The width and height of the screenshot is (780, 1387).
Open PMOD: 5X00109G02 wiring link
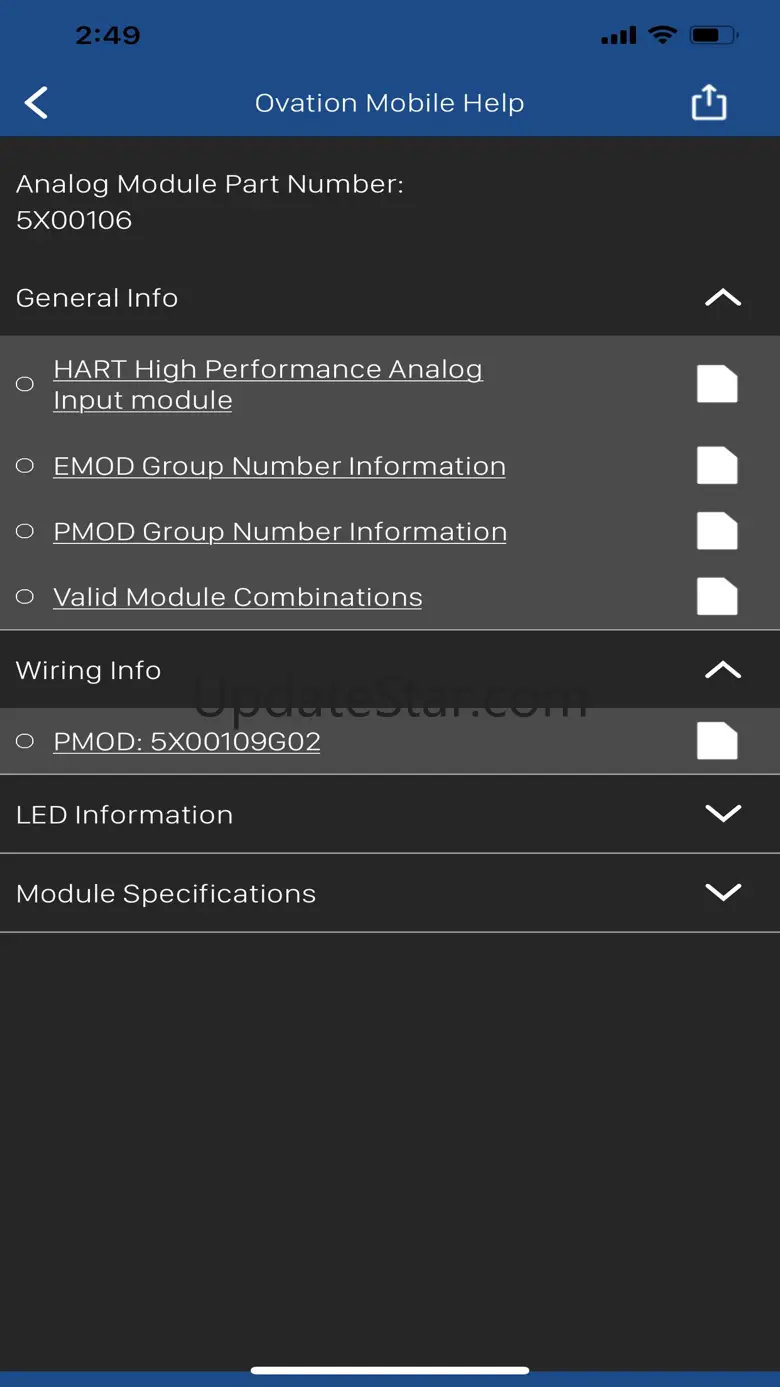[187, 741]
